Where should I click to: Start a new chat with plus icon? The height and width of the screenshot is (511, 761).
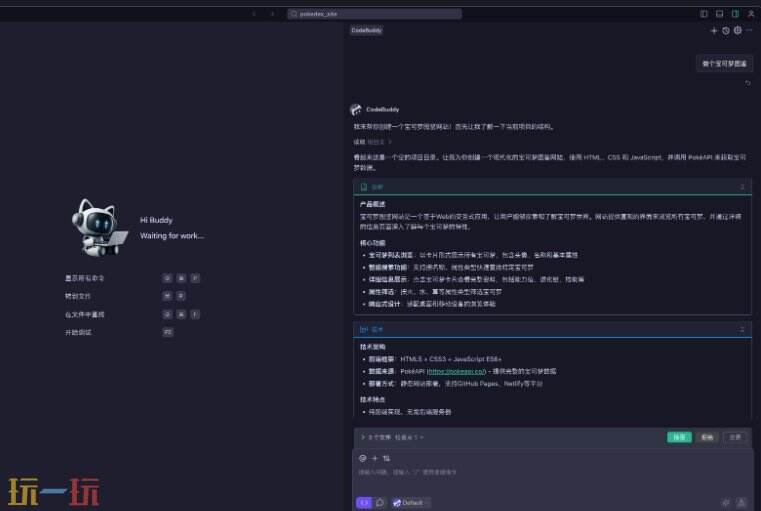[713, 31]
